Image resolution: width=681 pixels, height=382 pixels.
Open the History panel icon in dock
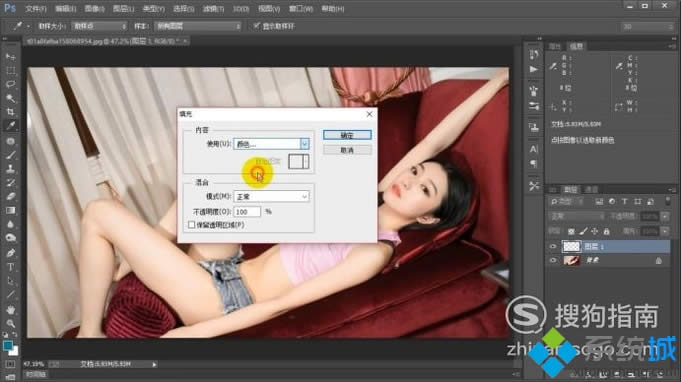coord(534,55)
